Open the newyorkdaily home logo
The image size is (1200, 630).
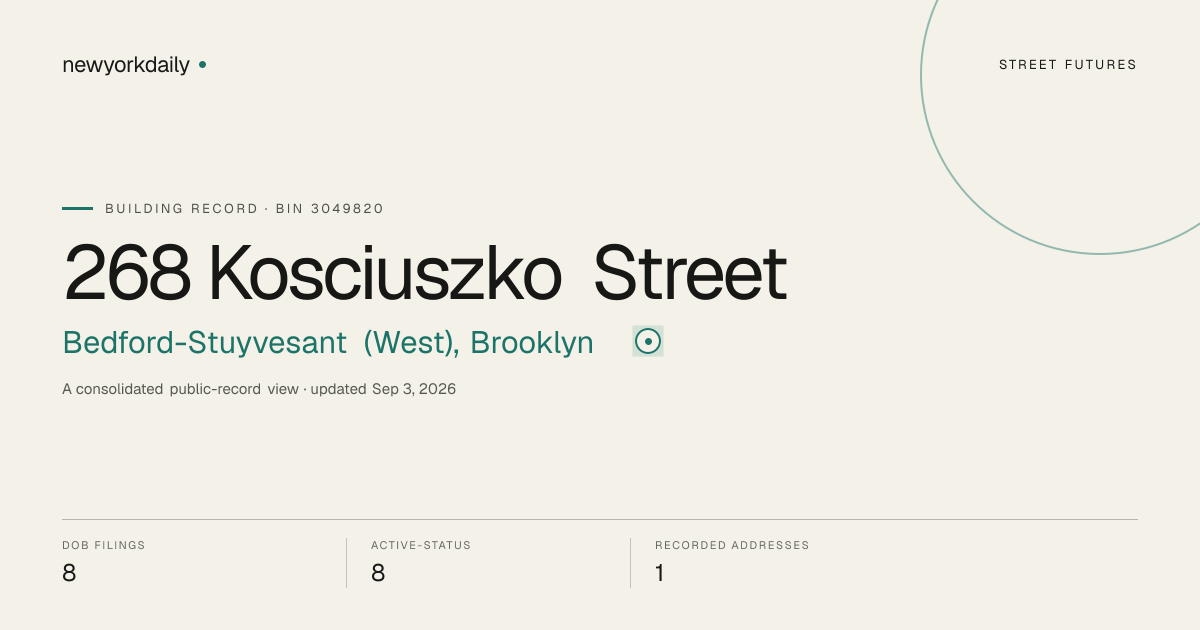tap(126, 65)
